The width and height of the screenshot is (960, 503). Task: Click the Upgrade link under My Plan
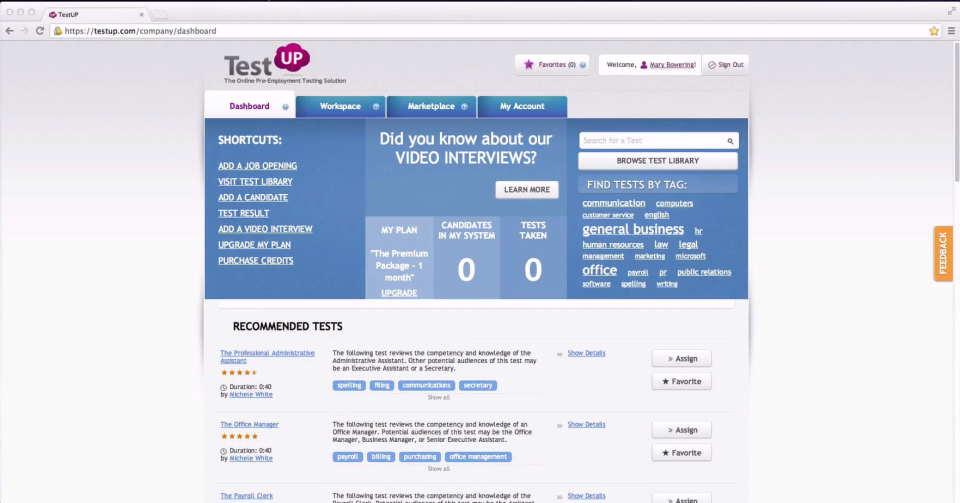pos(399,293)
